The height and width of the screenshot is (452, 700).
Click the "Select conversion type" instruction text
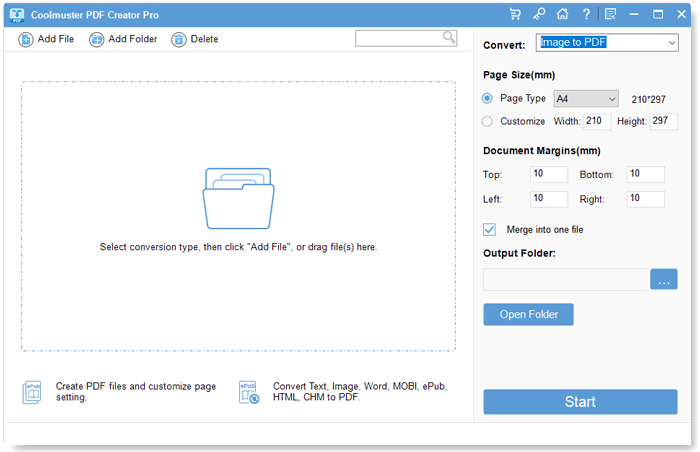click(238, 247)
